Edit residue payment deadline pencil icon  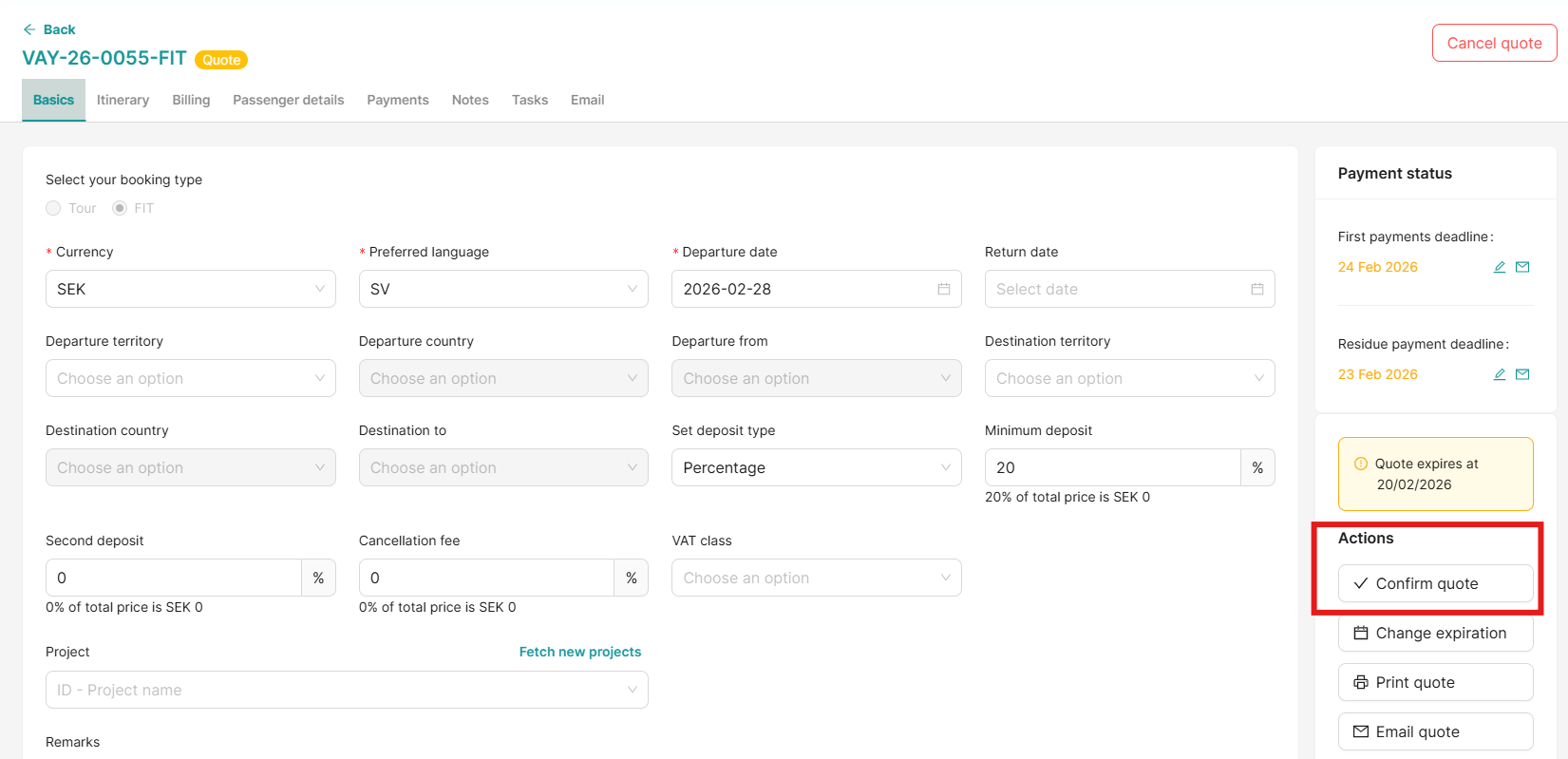coord(1500,374)
